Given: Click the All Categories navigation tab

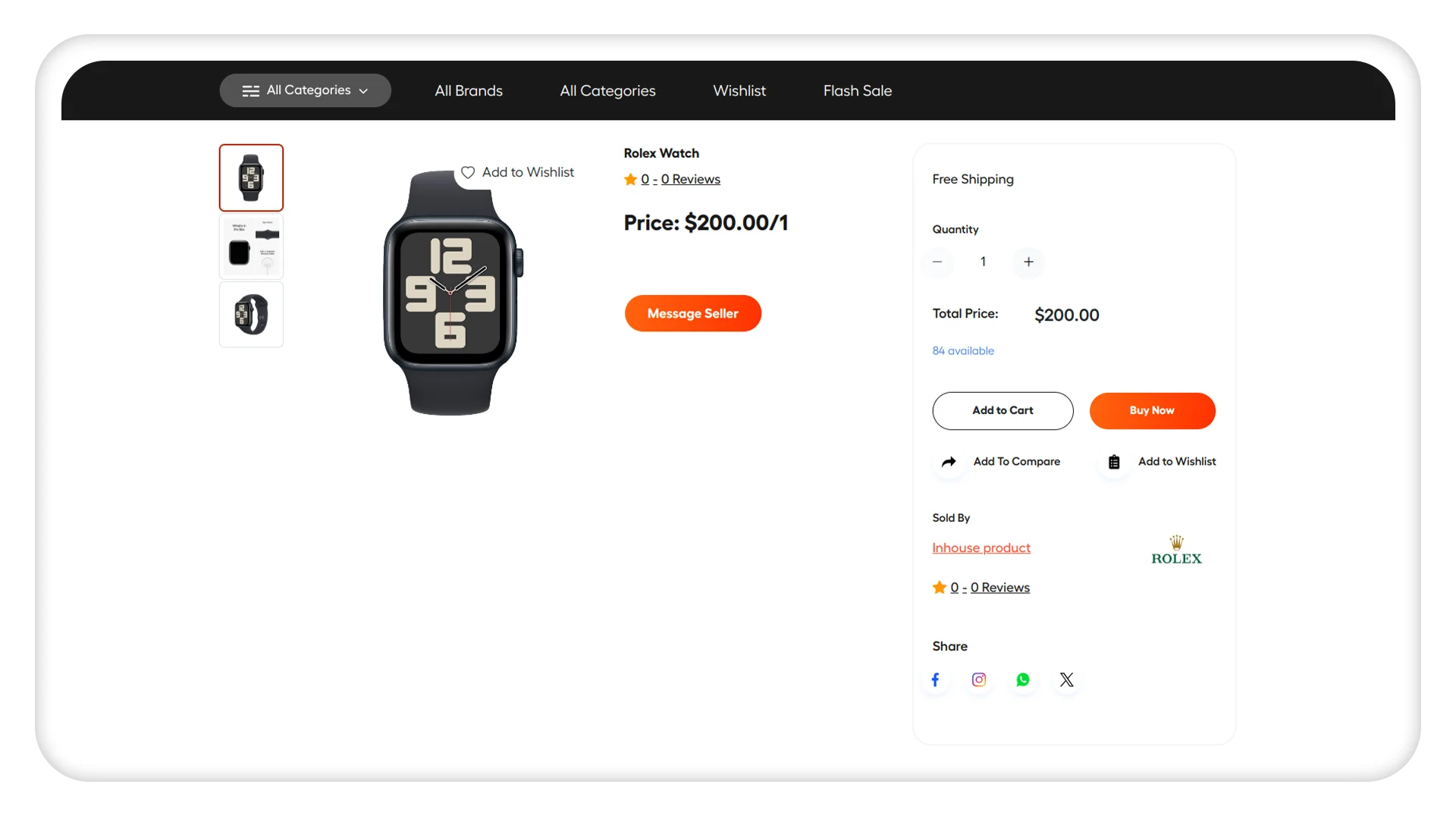Looking at the screenshot, I should (x=608, y=90).
